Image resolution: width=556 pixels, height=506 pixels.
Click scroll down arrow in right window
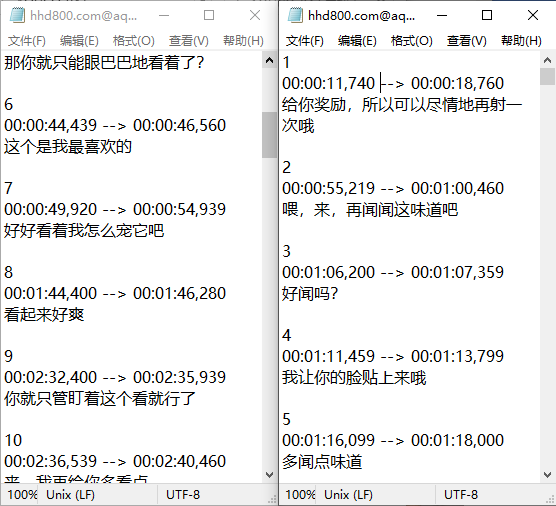coord(547,474)
